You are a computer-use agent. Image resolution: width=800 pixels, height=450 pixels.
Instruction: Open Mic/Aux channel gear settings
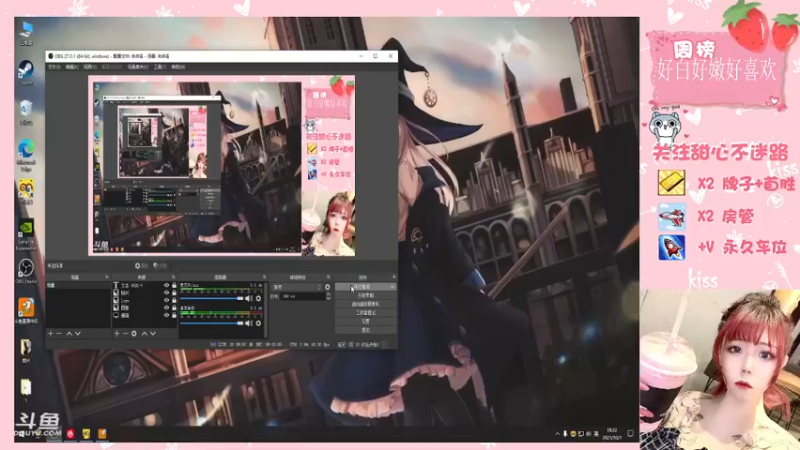(x=258, y=298)
